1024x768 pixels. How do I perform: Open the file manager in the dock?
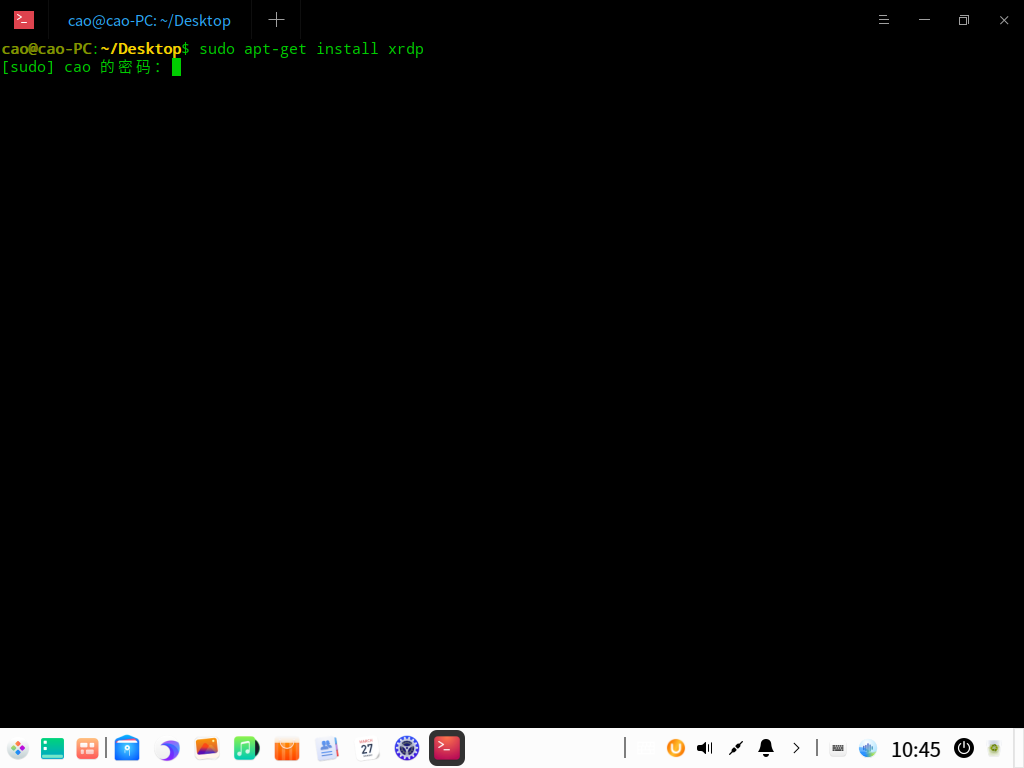(127, 748)
